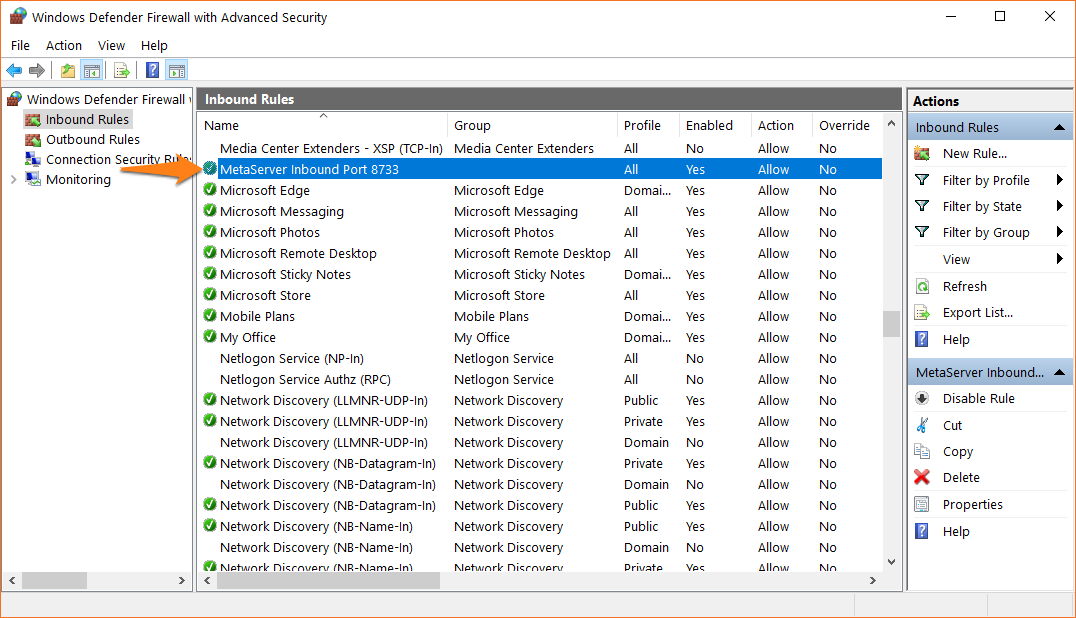Sort rules by the Enabled column header
1076x618 pixels.
715,126
